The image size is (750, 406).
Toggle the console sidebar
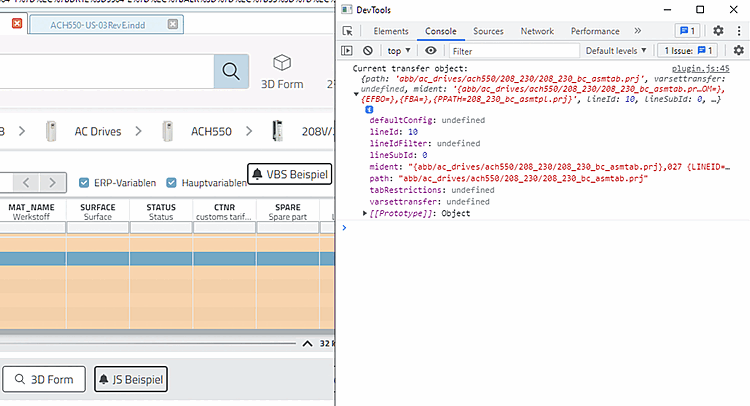click(347, 51)
